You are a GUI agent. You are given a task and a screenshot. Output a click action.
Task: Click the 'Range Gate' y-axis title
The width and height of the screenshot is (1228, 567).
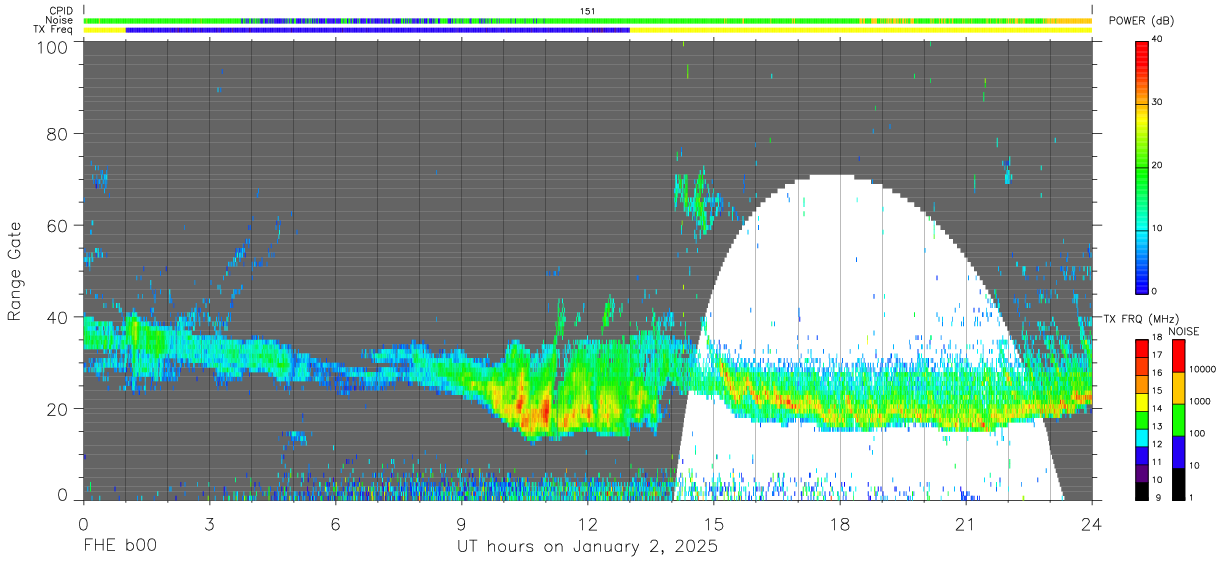15,271
